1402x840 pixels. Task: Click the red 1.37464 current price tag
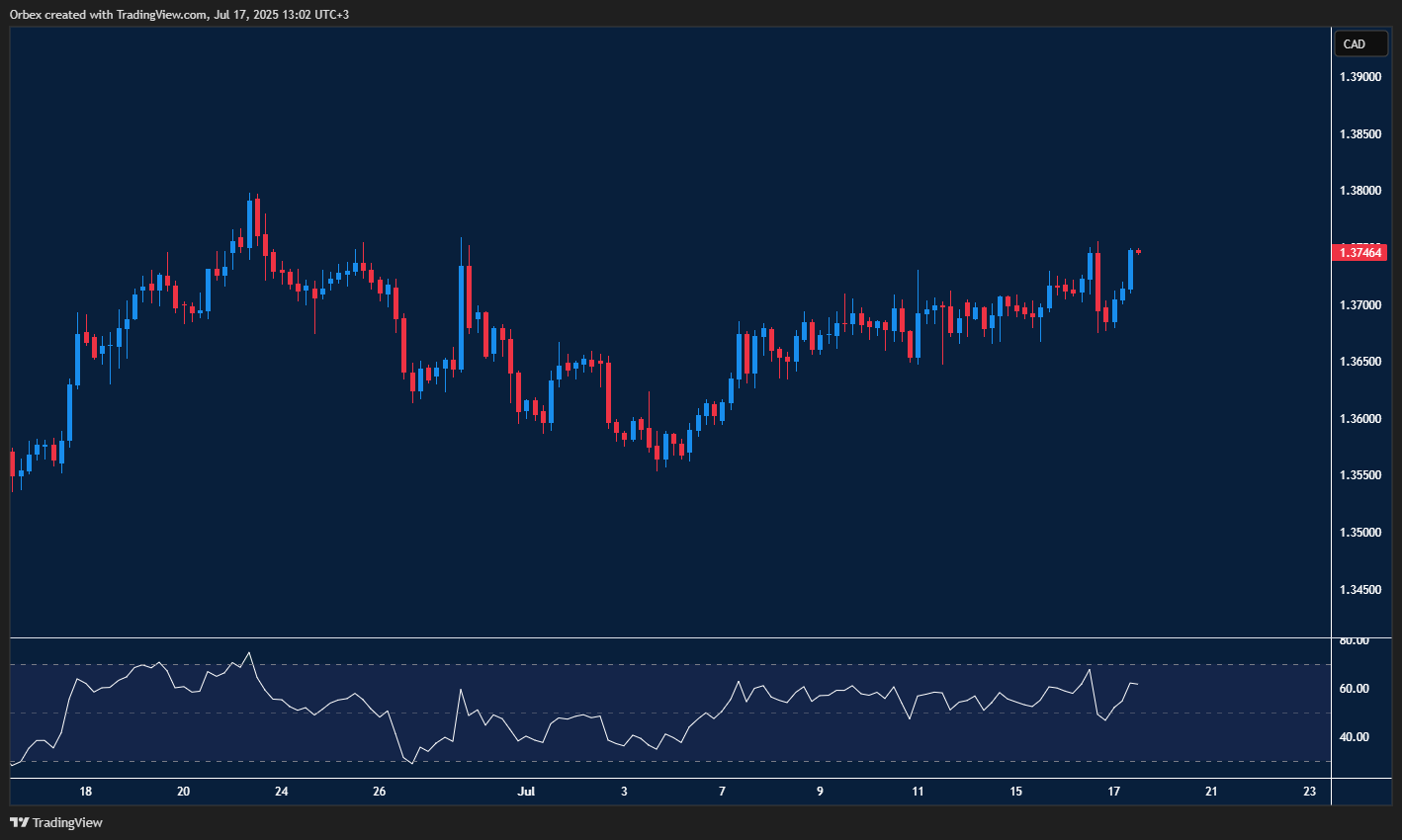point(1360,253)
